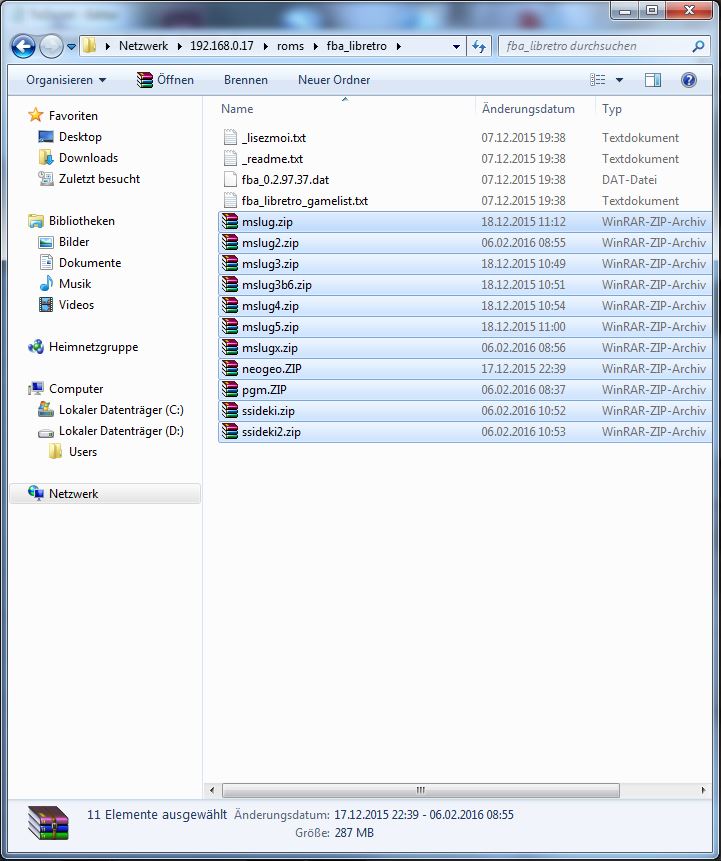Open the view options dropdown arrow
The image size is (721, 861).
pyautogui.click(x=619, y=80)
